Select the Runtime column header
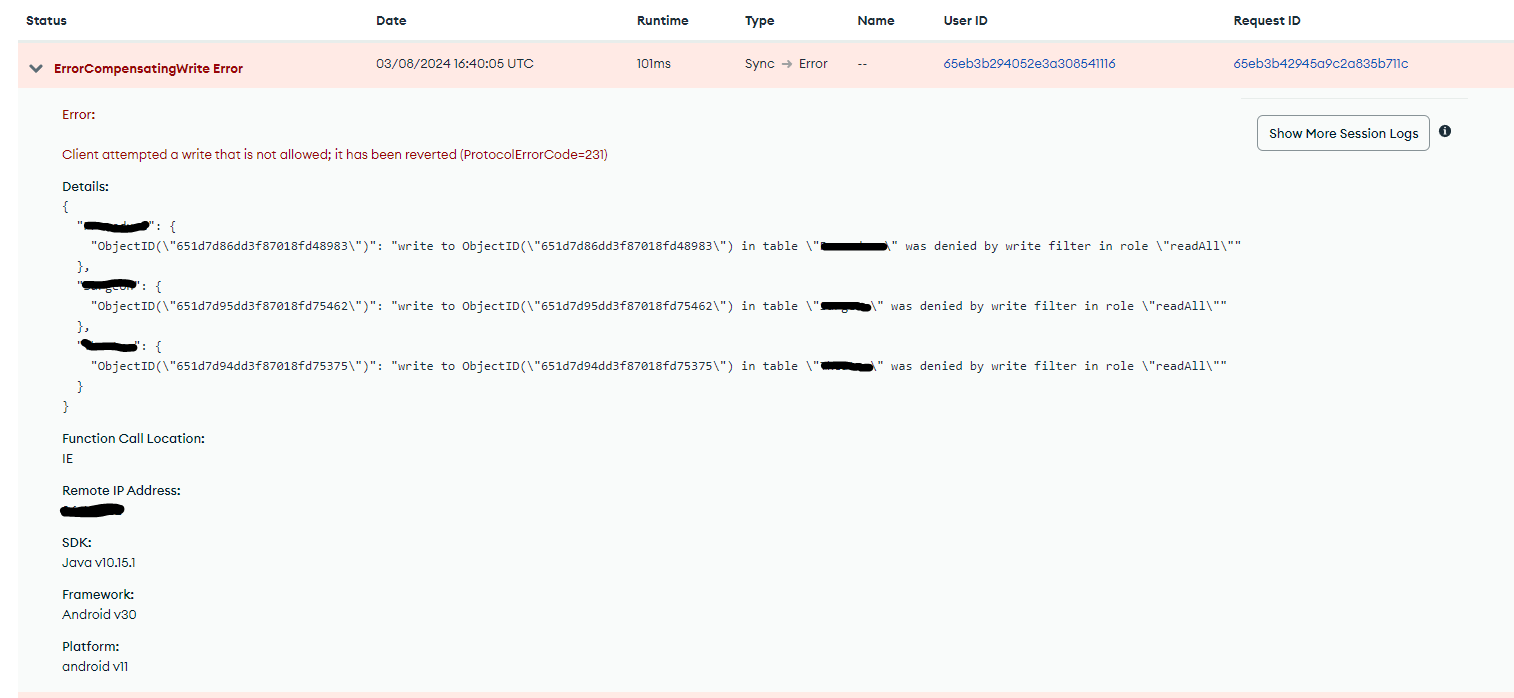The height and width of the screenshot is (698, 1514). (x=662, y=21)
